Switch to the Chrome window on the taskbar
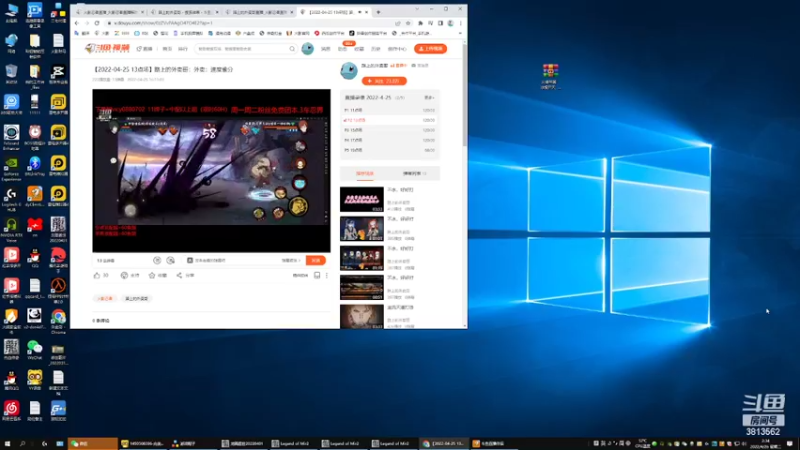 click(x=444, y=444)
